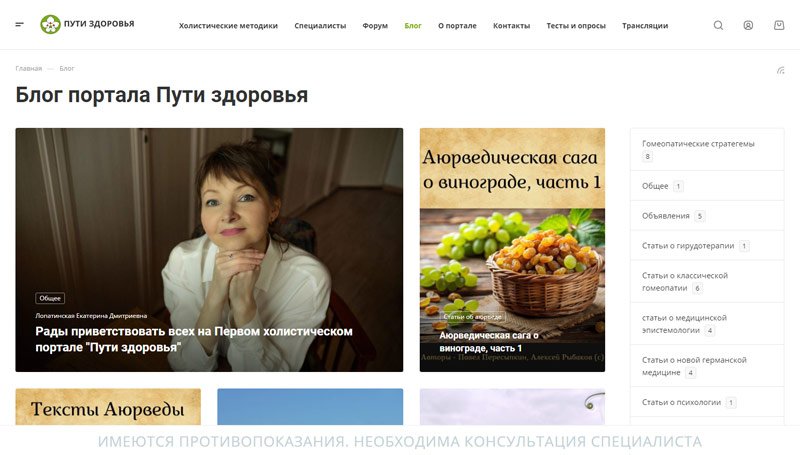Select the Тесты и опросы menu item
The image size is (800, 455).
576,26
